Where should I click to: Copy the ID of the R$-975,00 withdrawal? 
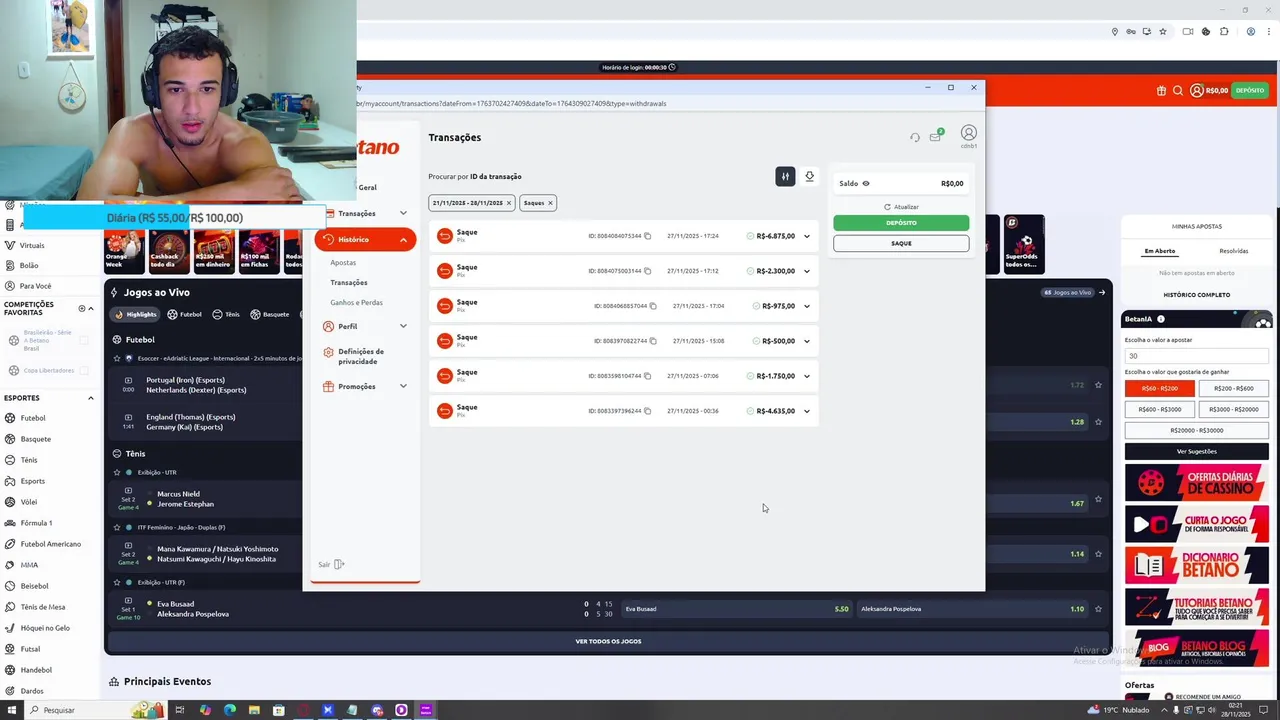pyautogui.click(x=653, y=306)
